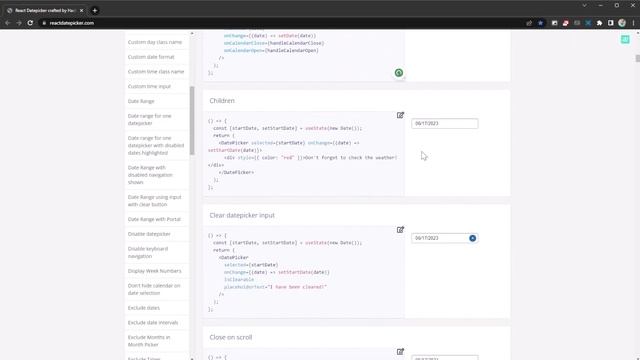Open Don't hide calendar on date selection
The height and width of the screenshot is (360, 640).
pyautogui.click(x=154, y=289)
